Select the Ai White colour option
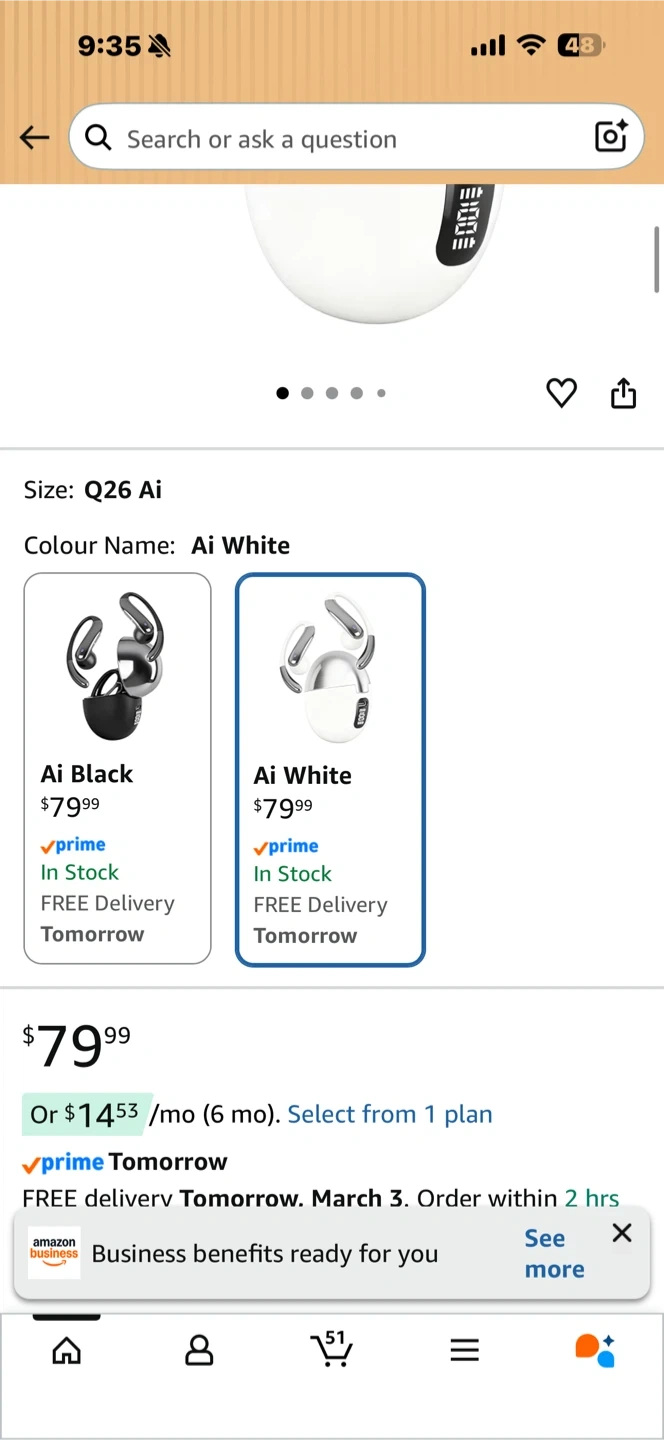The height and width of the screenshot is (1440, 664). (330, 769)
